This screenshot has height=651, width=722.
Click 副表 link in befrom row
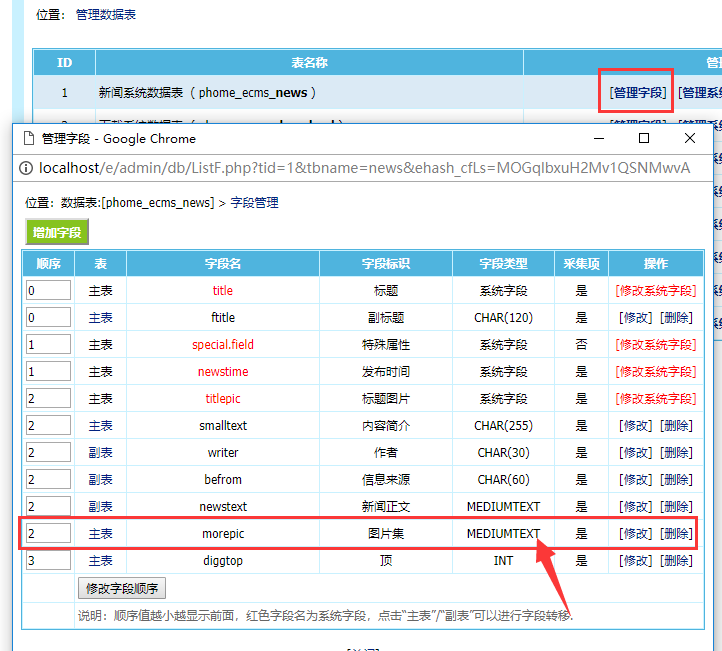pyautogui.click(x=100, y=480)
